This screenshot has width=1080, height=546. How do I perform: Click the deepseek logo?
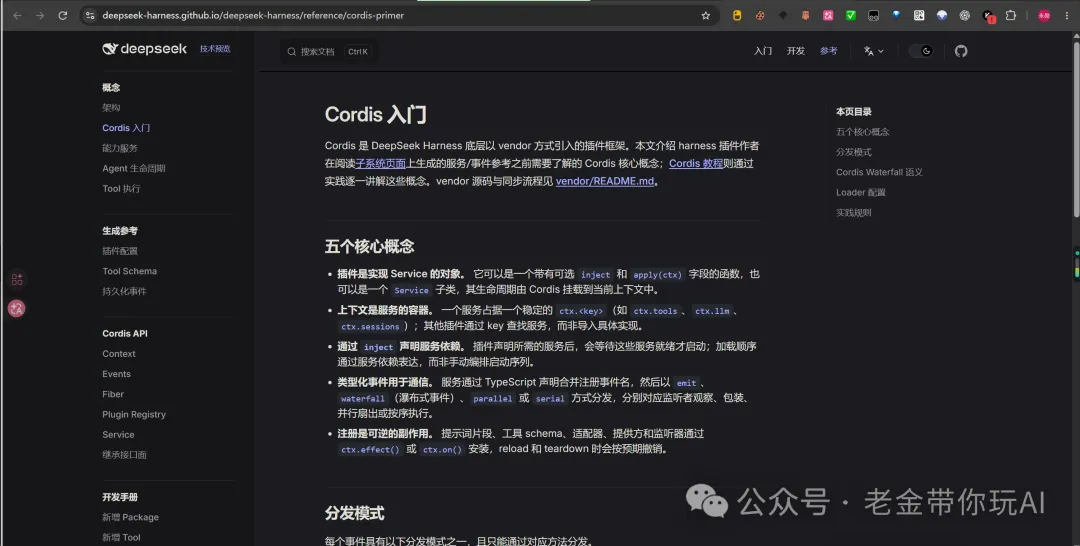(x=145, y=49)
